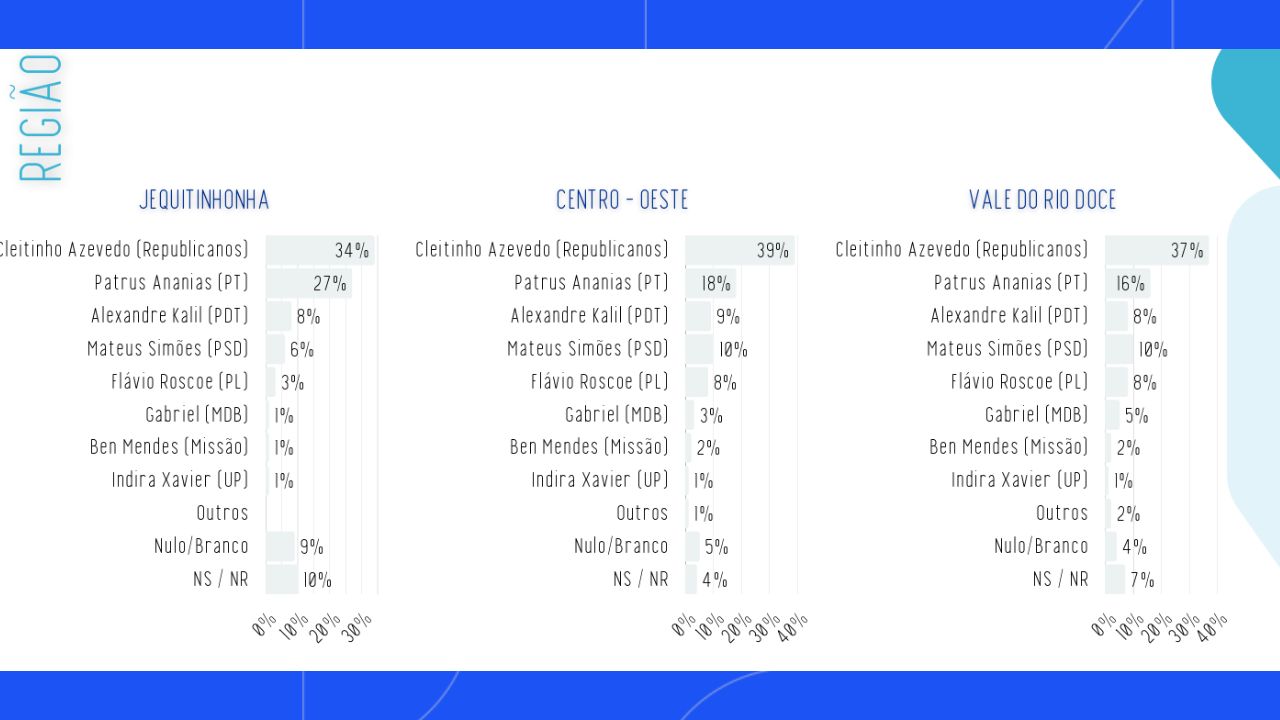1280x720 pixels.
Task: Click the 16% Patrus bar in Vale do Rio Doce
Action: (1128, 283)
